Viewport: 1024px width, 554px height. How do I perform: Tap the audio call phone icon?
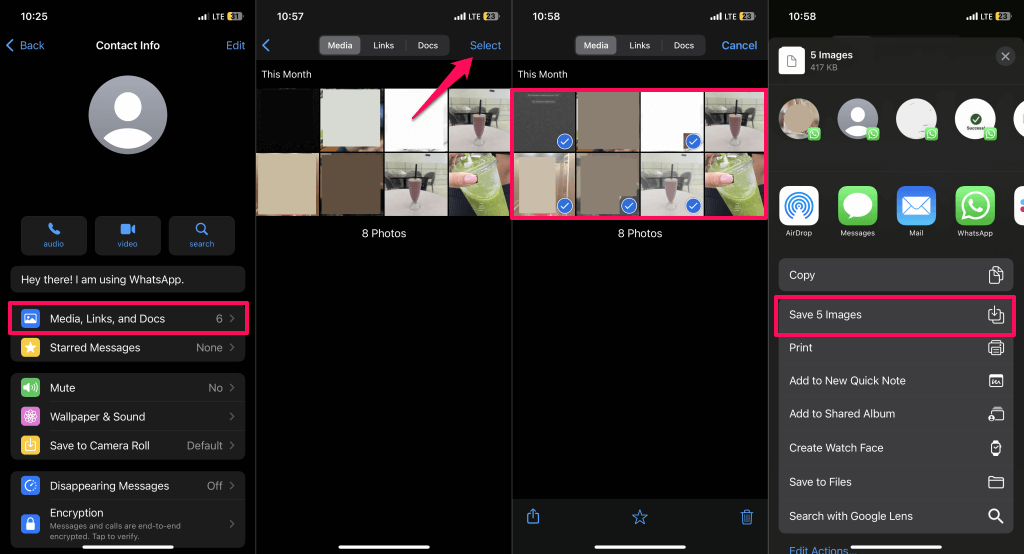pos(54,229)
